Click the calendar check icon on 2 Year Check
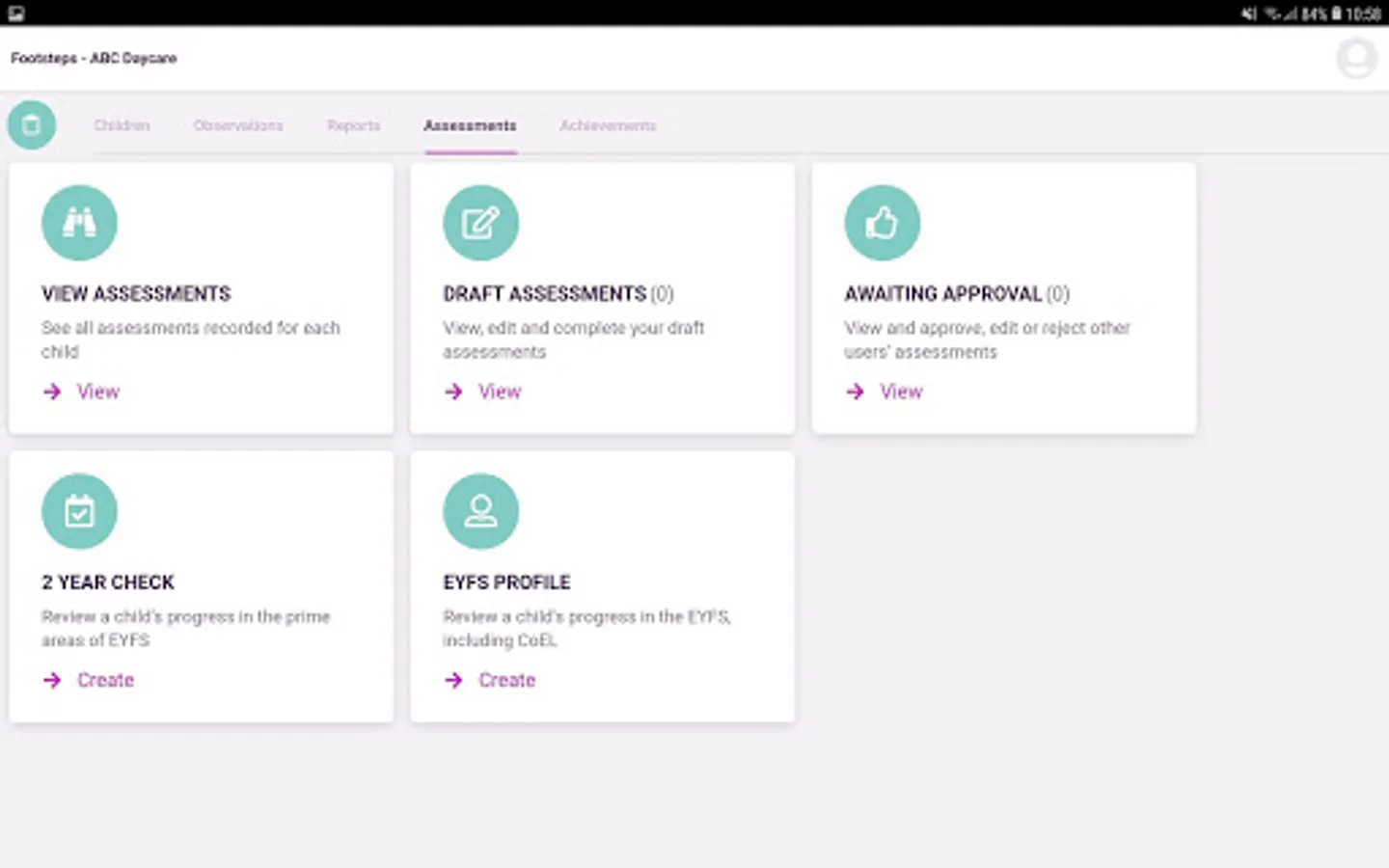Viewport: 1389px width, 868px height. pyautogui.click(x=79, y=511)
